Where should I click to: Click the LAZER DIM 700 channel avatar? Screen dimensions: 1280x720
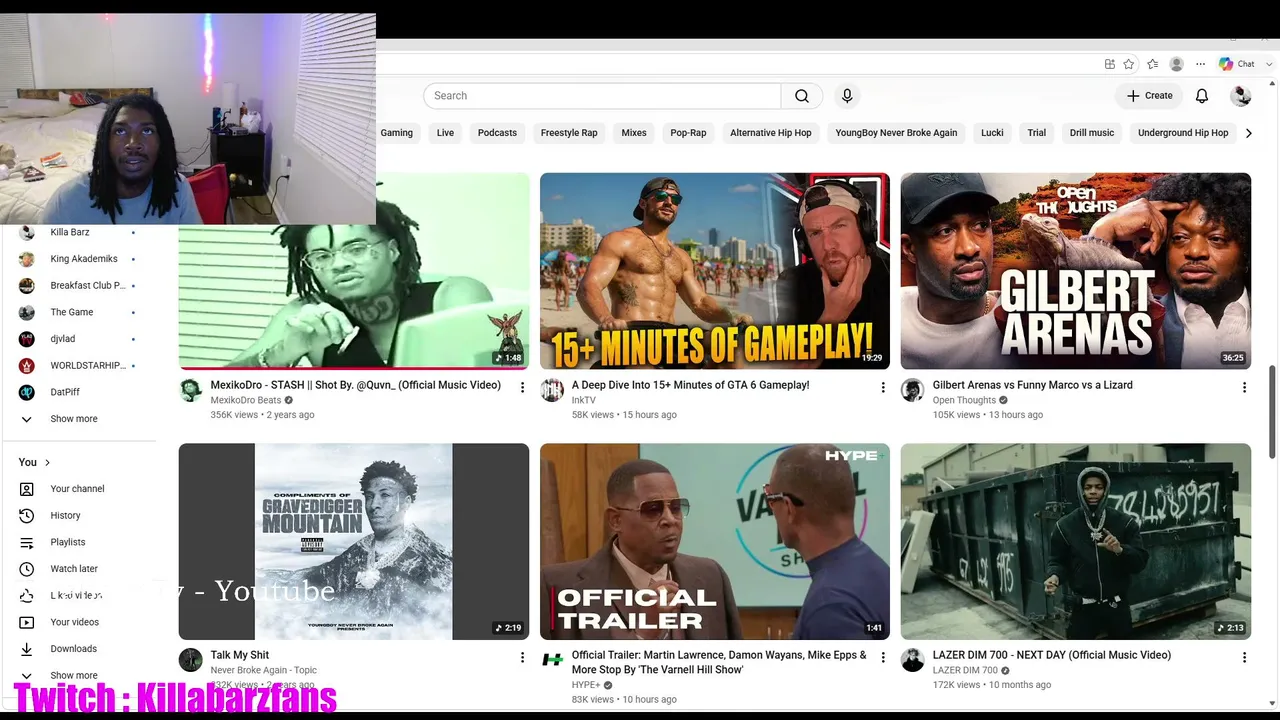click(912, 660)
